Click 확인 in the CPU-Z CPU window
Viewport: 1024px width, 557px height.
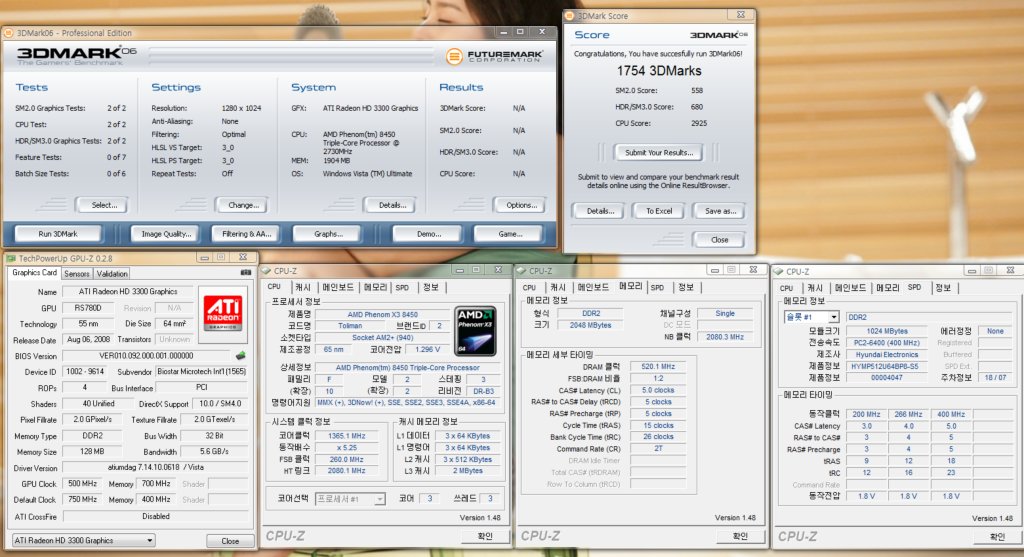tap(484, 536)
